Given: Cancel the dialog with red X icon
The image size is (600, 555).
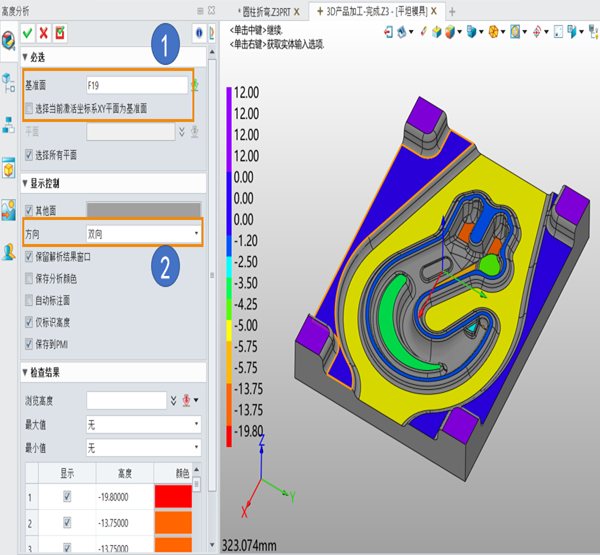Looking at the screenshot, I should click(x=44, y=33).
